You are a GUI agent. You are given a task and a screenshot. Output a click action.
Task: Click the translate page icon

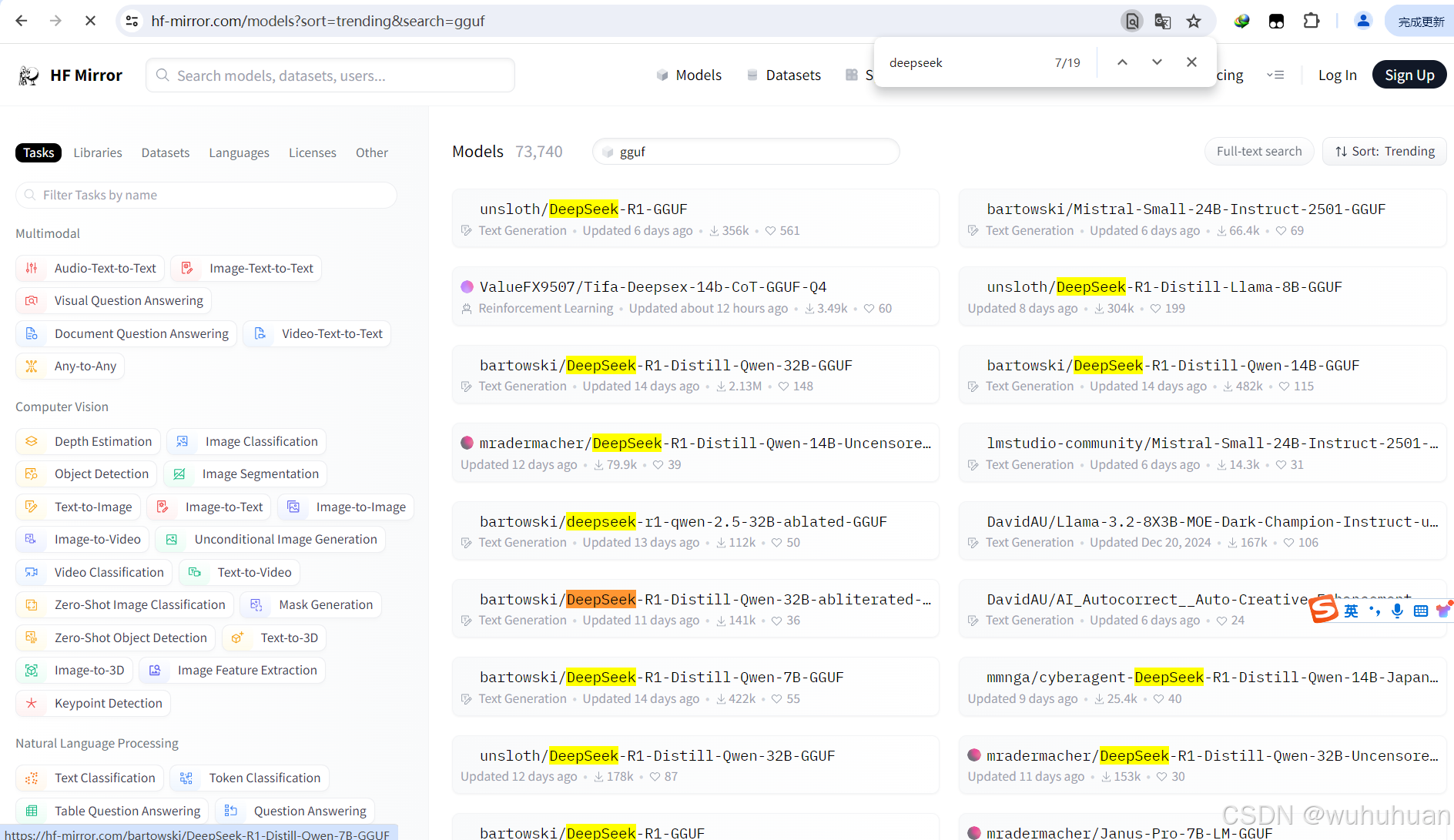coord(1163,21)
